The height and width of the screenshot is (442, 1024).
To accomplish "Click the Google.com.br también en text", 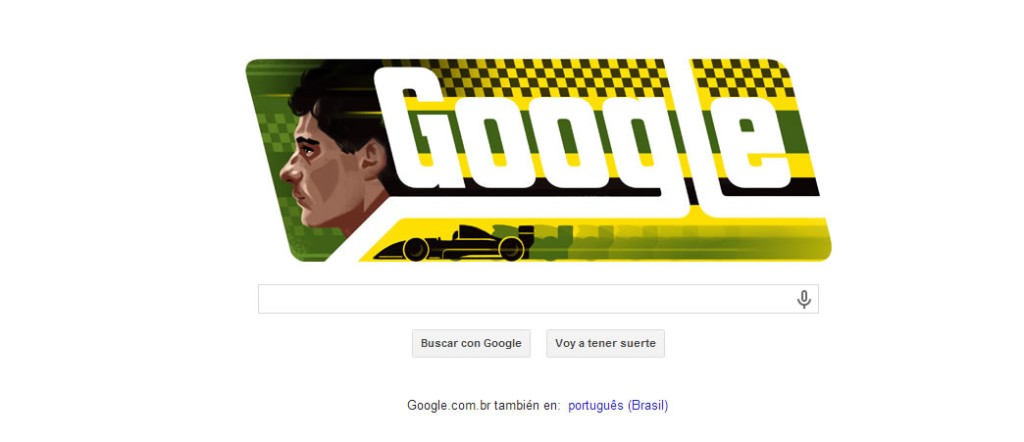I will coord(483,405).
